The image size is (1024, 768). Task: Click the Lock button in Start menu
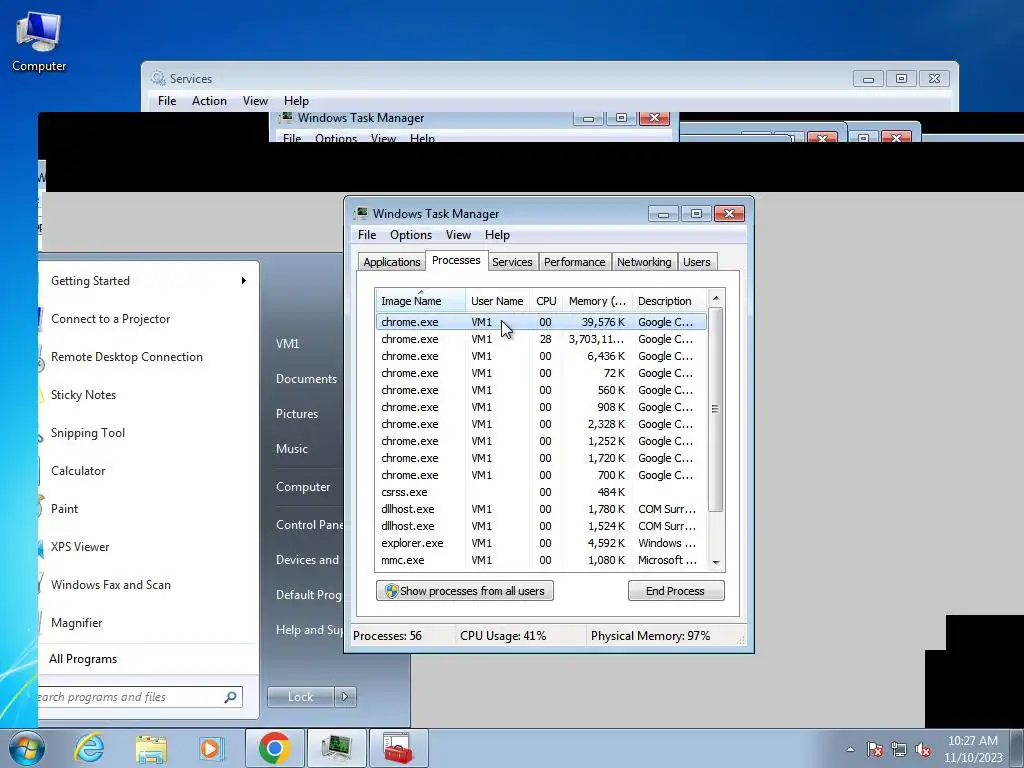pyautogui.click(x=300, y=697)
